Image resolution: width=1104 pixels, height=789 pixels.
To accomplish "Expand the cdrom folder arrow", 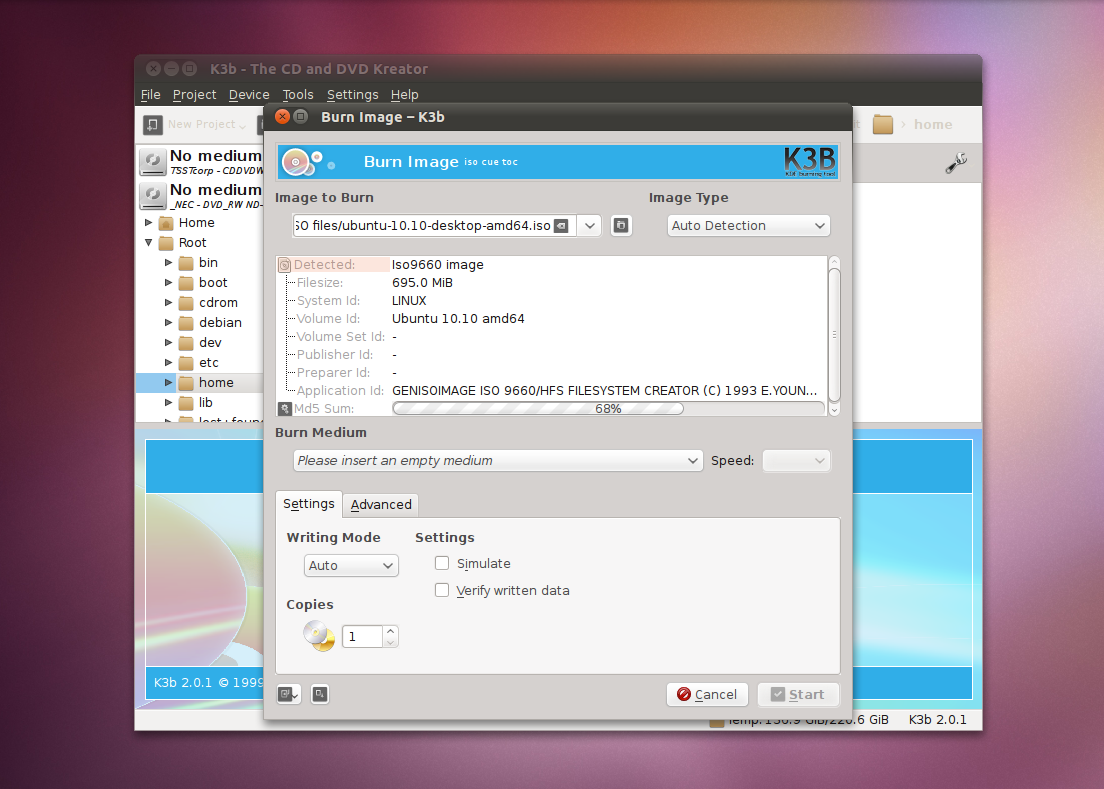I will click(168, 303).
